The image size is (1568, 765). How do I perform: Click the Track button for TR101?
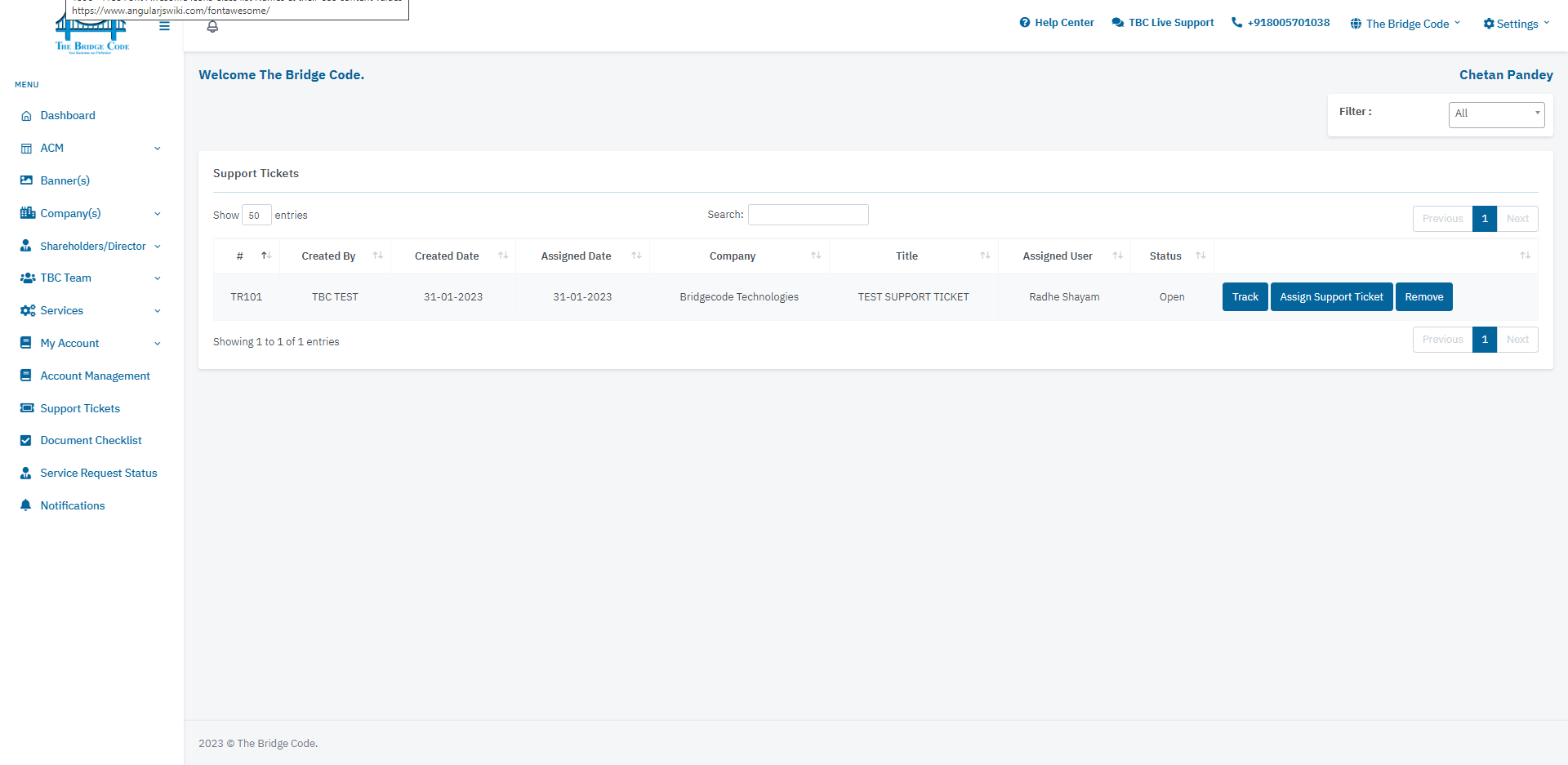[1245, 297]
